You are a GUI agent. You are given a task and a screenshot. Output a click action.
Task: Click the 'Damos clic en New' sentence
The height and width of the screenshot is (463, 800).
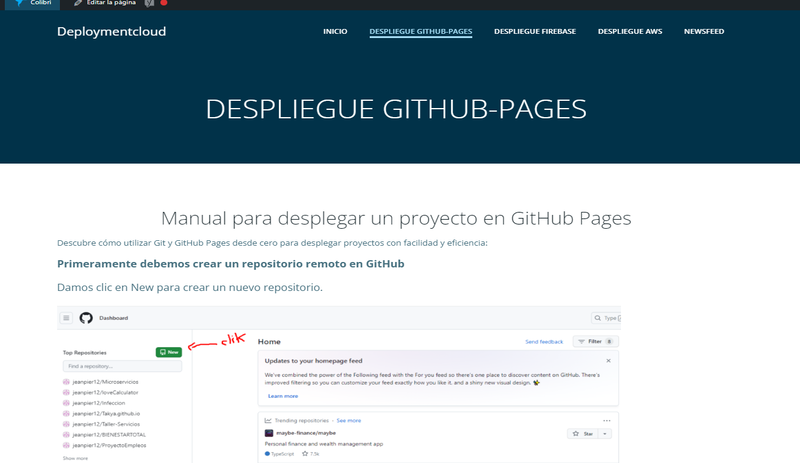pyautogui.click(x=190, y=287)
